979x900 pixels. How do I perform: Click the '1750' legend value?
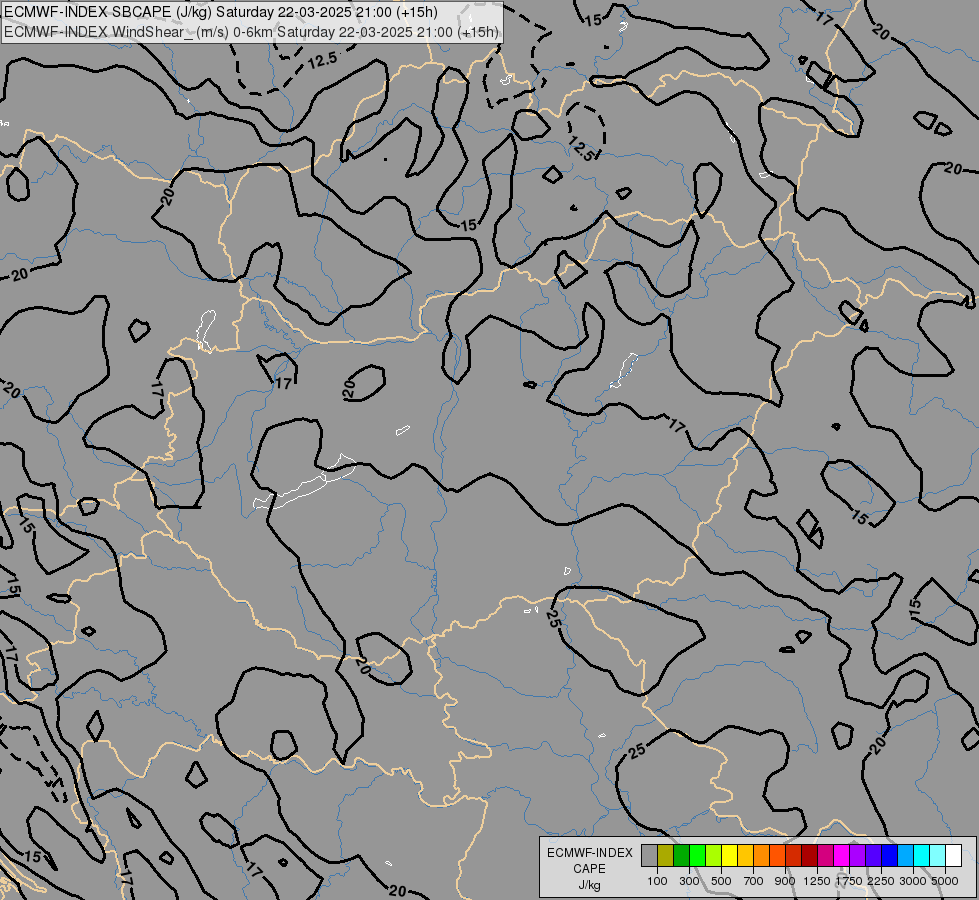pyautogui.click(x=849, y=881)
